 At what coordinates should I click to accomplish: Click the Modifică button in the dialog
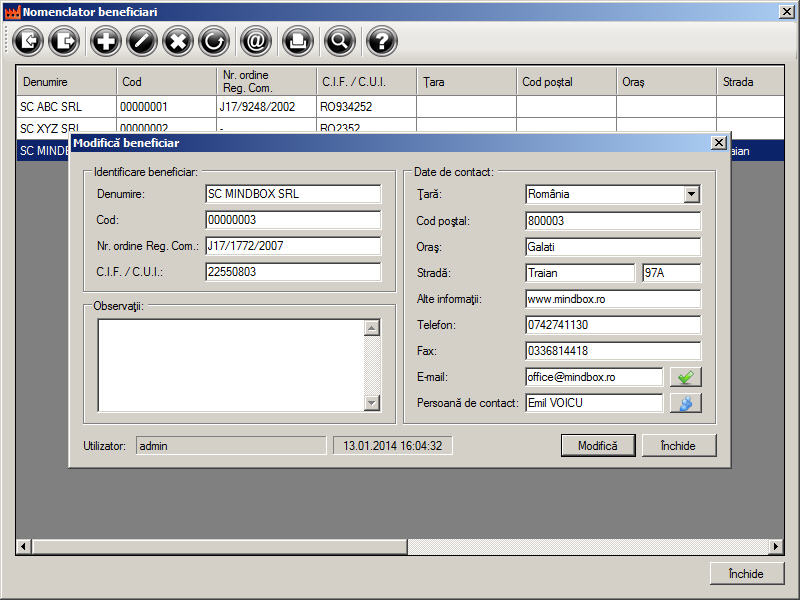click(598, 446)
